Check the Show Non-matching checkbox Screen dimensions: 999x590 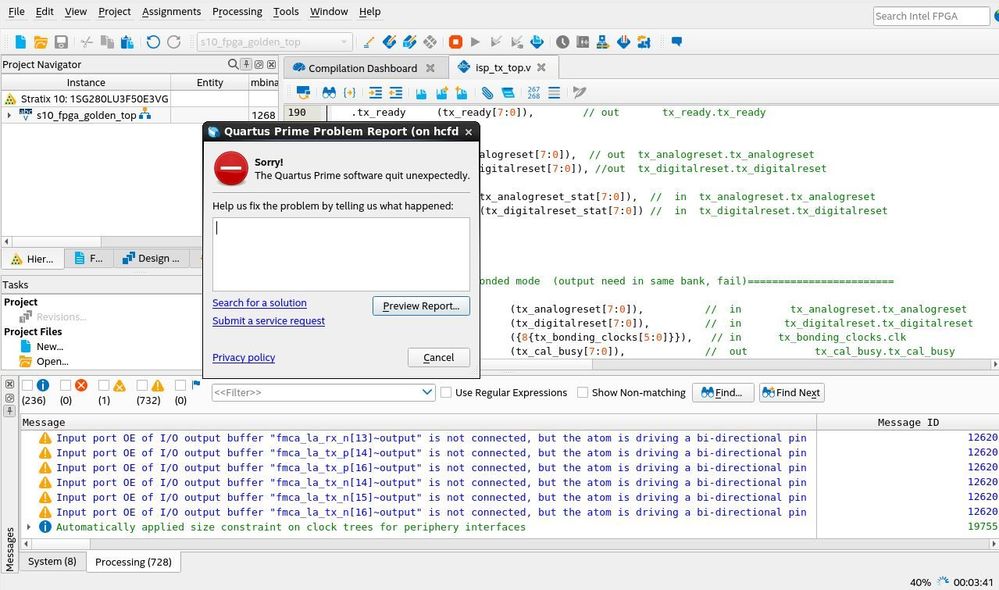tap(582, 393)
